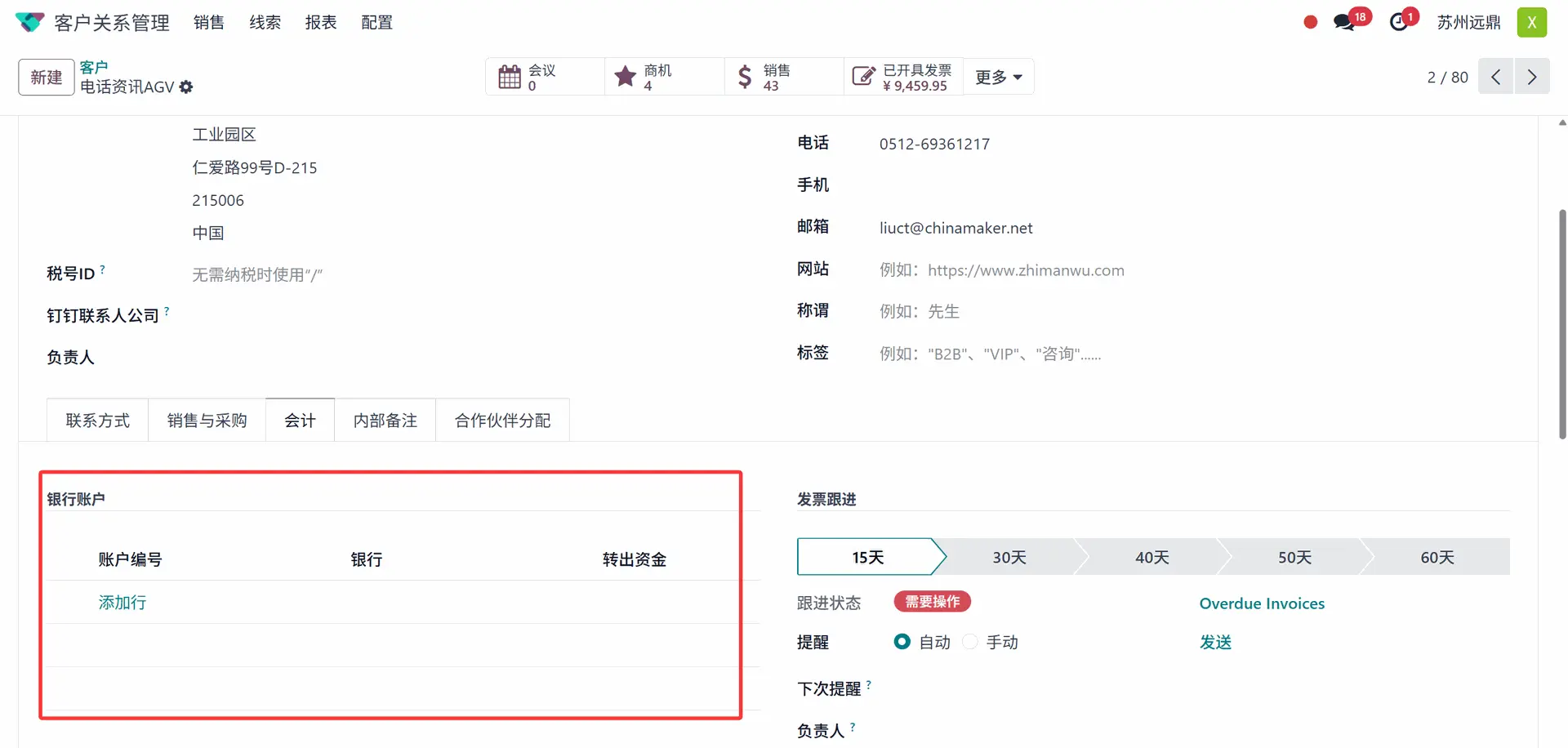Screen dimensions: 1568x748
Task: Select the 手动 reminder radio option
Action: click(x=970, y=642)
